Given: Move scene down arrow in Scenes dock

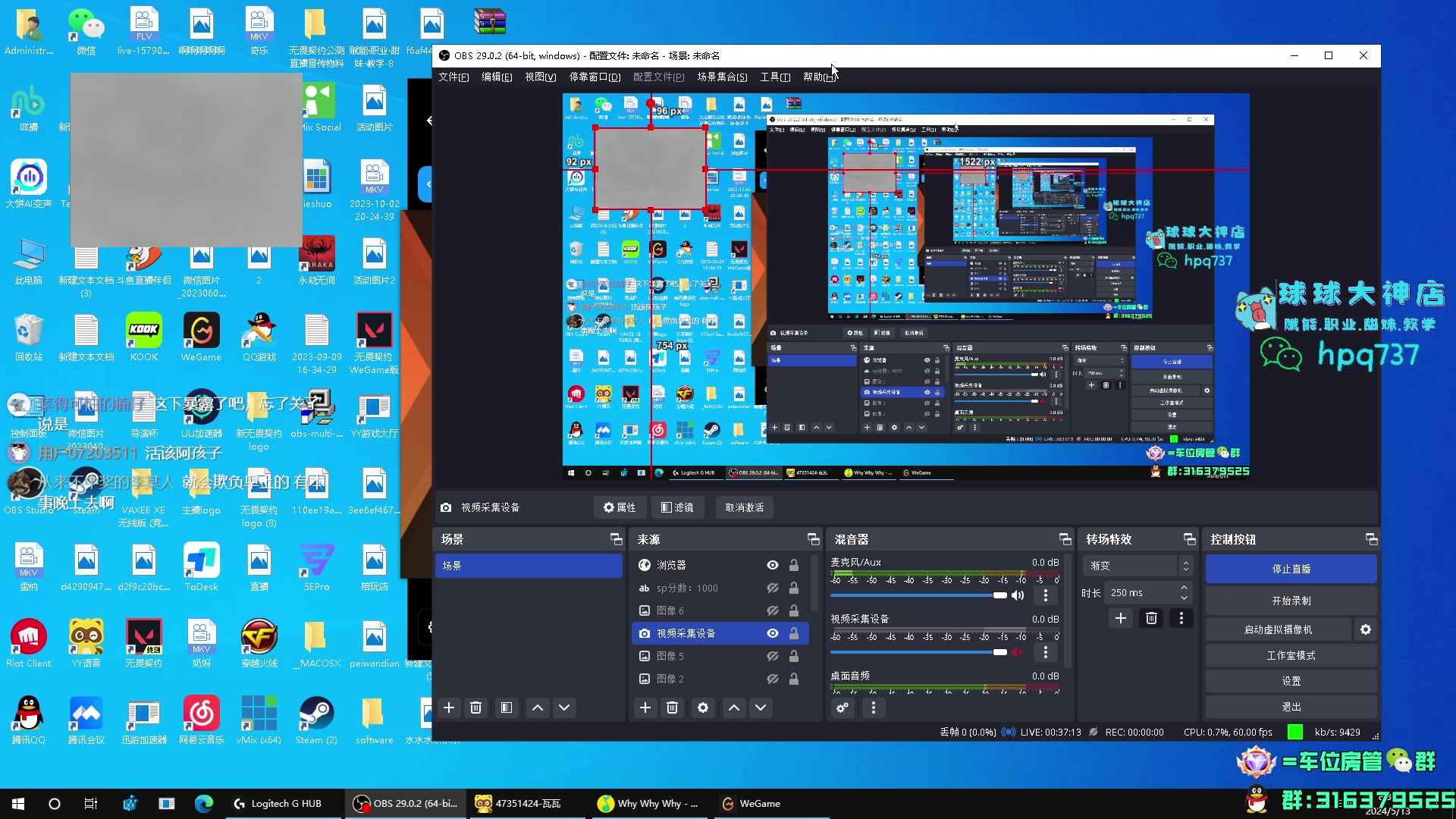Looking at the screenshot, I should 564,708.
